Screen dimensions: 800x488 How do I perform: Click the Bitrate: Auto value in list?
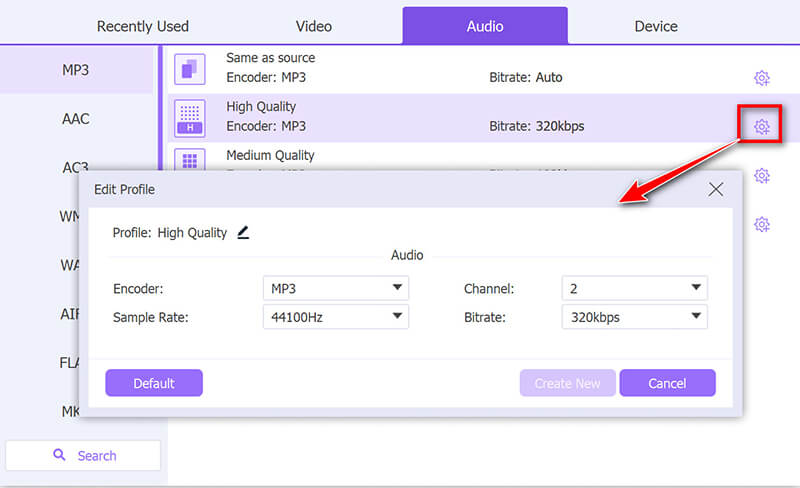tap(526, 77)
